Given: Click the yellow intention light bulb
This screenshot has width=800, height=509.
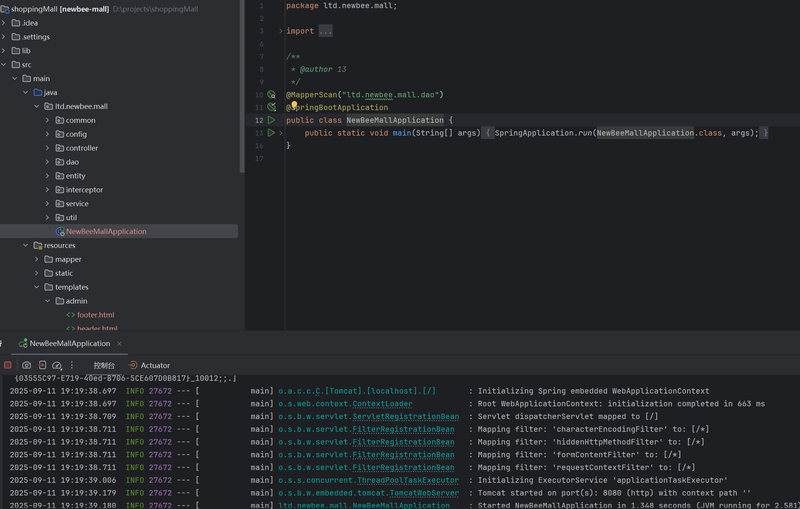Looking at the screenshot, I should pos(294,105).
